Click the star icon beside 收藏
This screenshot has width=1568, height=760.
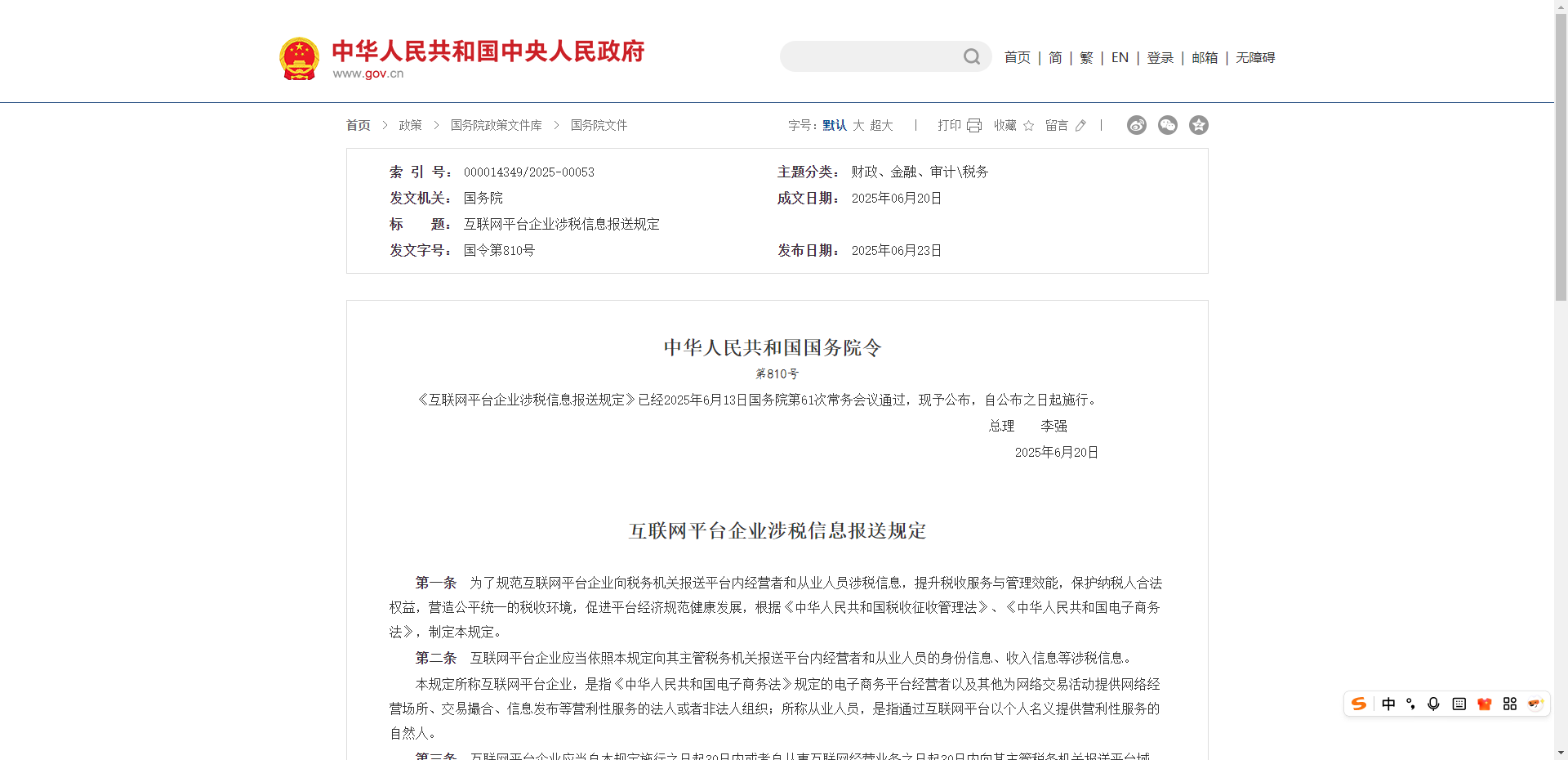point(1028,125)
